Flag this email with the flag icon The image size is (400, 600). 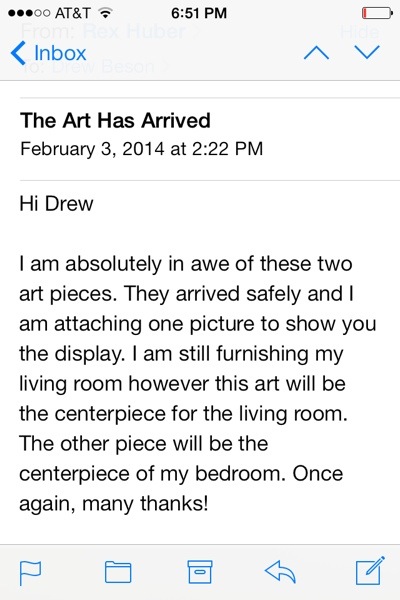[x=30, y=572]
